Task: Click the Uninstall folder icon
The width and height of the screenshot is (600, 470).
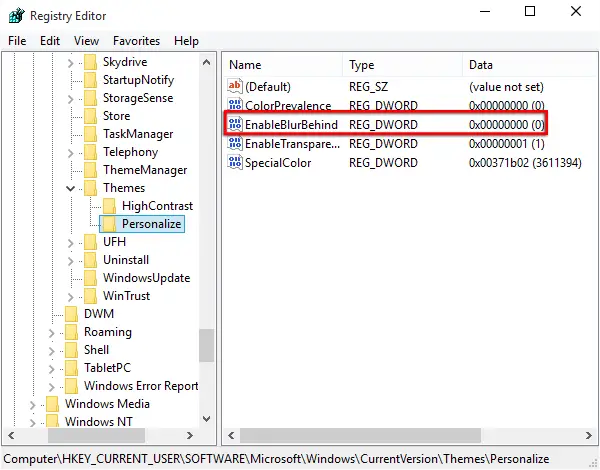Action: [90, 260]
